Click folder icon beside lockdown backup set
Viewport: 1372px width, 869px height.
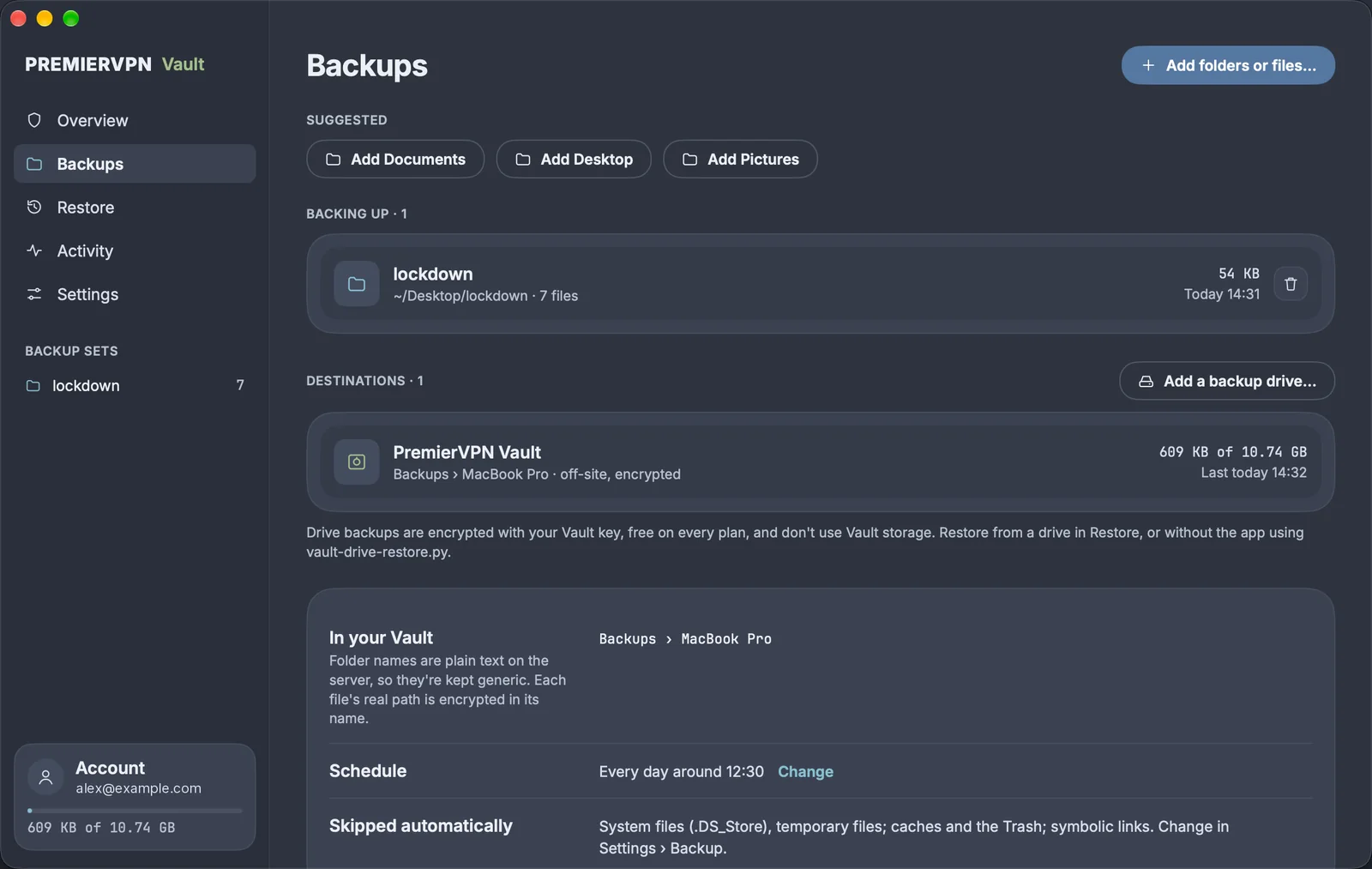coord(33,386)
